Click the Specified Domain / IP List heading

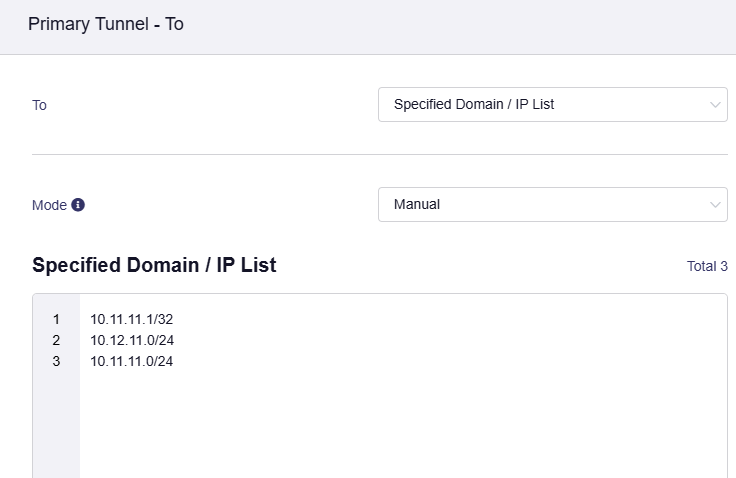coord(154,265)
